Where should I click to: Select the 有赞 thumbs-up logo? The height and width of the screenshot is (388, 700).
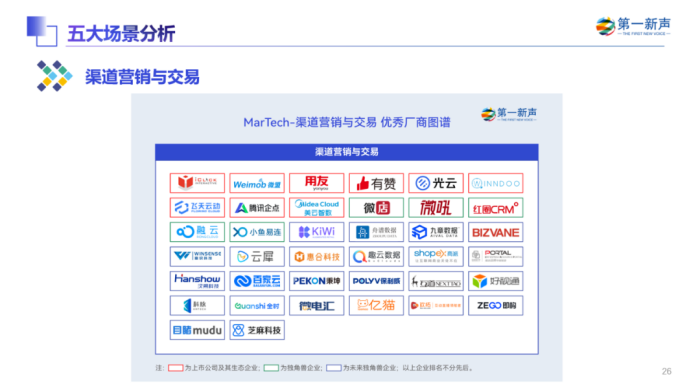point(376,183)
